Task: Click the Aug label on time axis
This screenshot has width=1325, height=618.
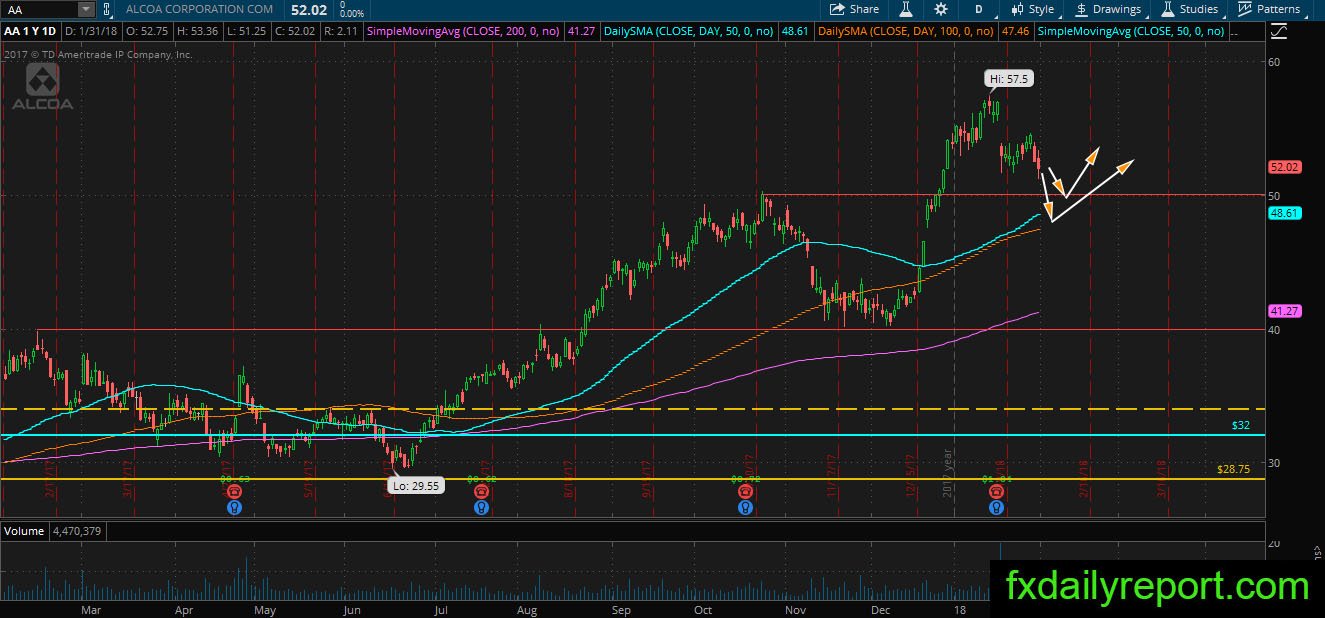Action: point(528,608)
